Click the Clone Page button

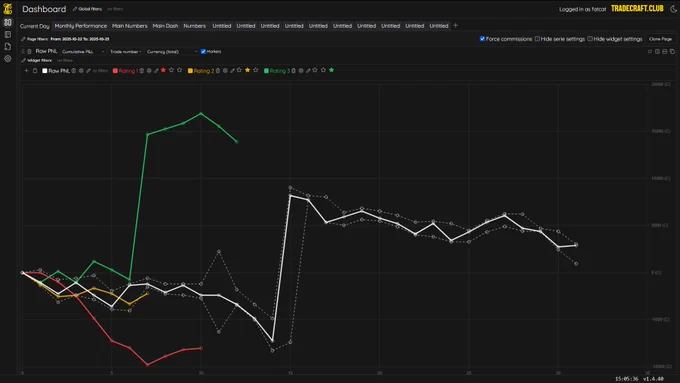[x=660, y=39]
